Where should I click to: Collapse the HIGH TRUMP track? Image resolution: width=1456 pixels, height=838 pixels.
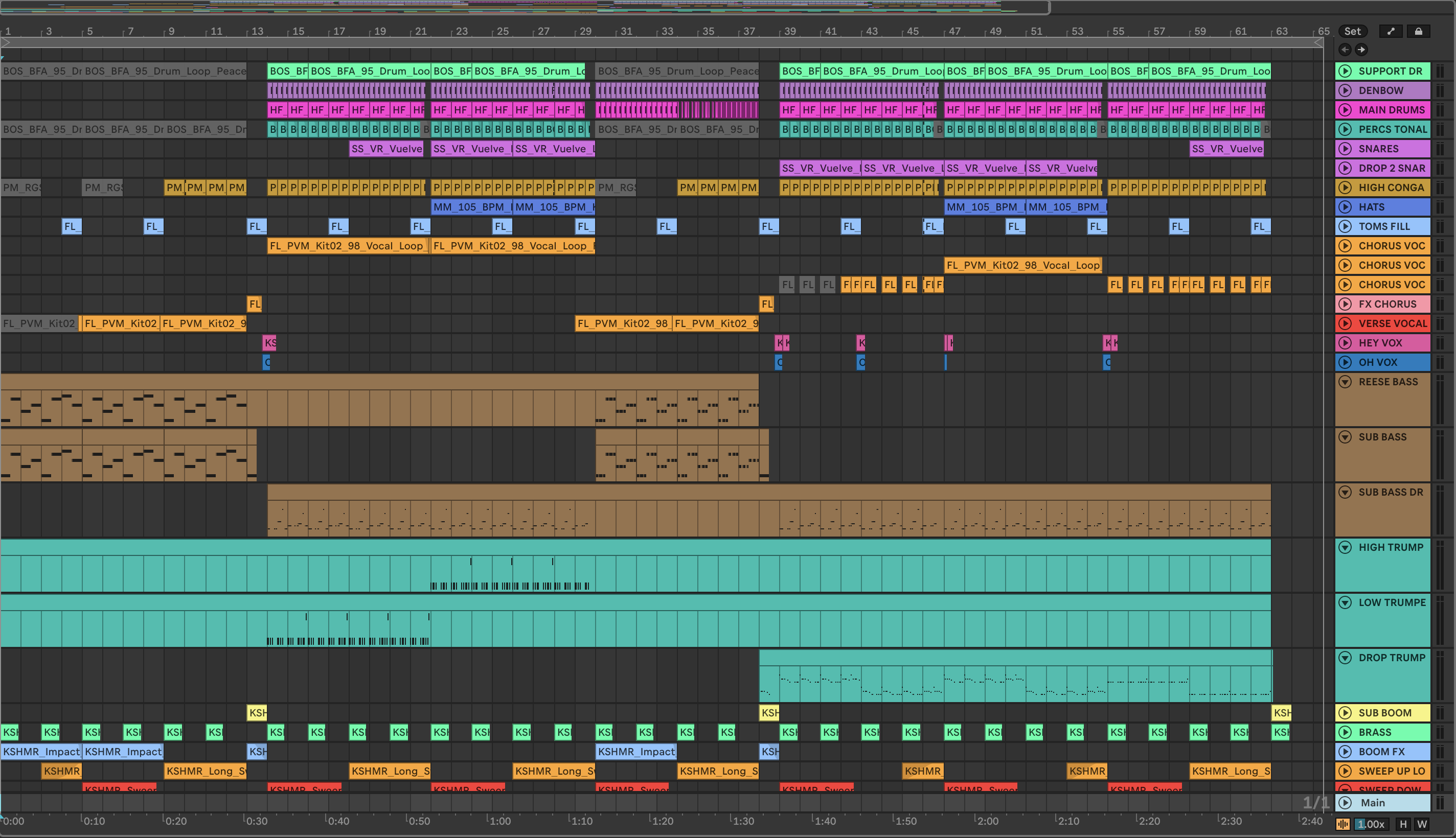click(1346, 547)
